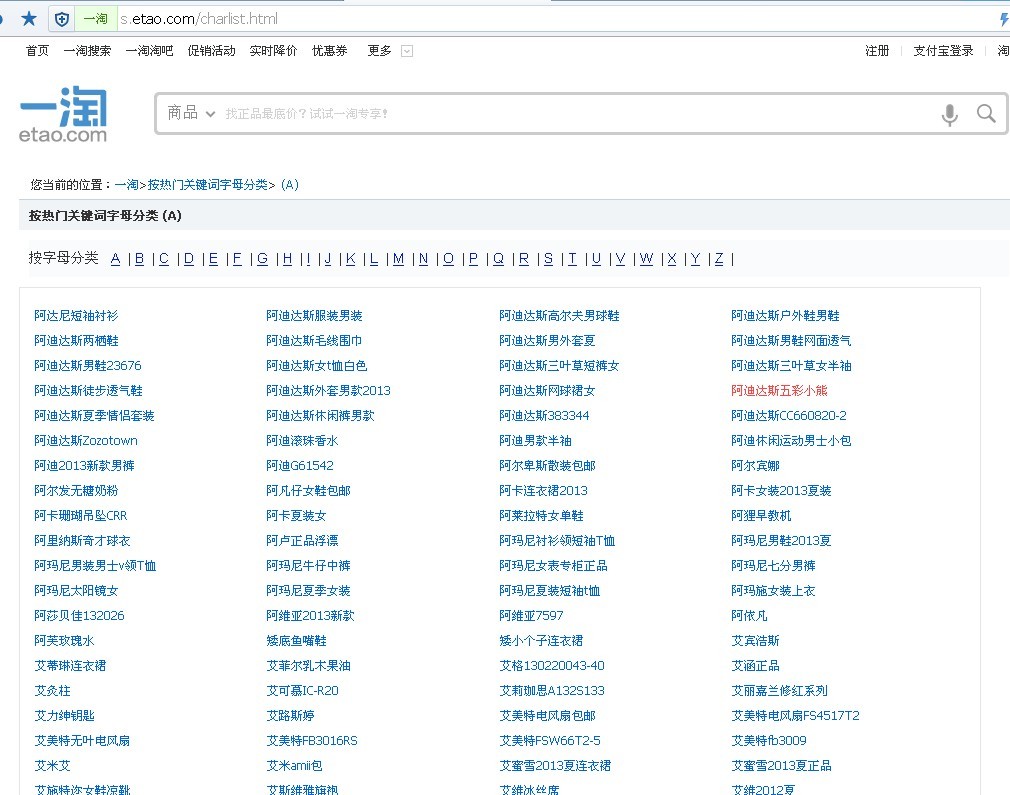Click the etao.com logo
The width and height of the screenshot is (1010, 795).
[62, 112]
